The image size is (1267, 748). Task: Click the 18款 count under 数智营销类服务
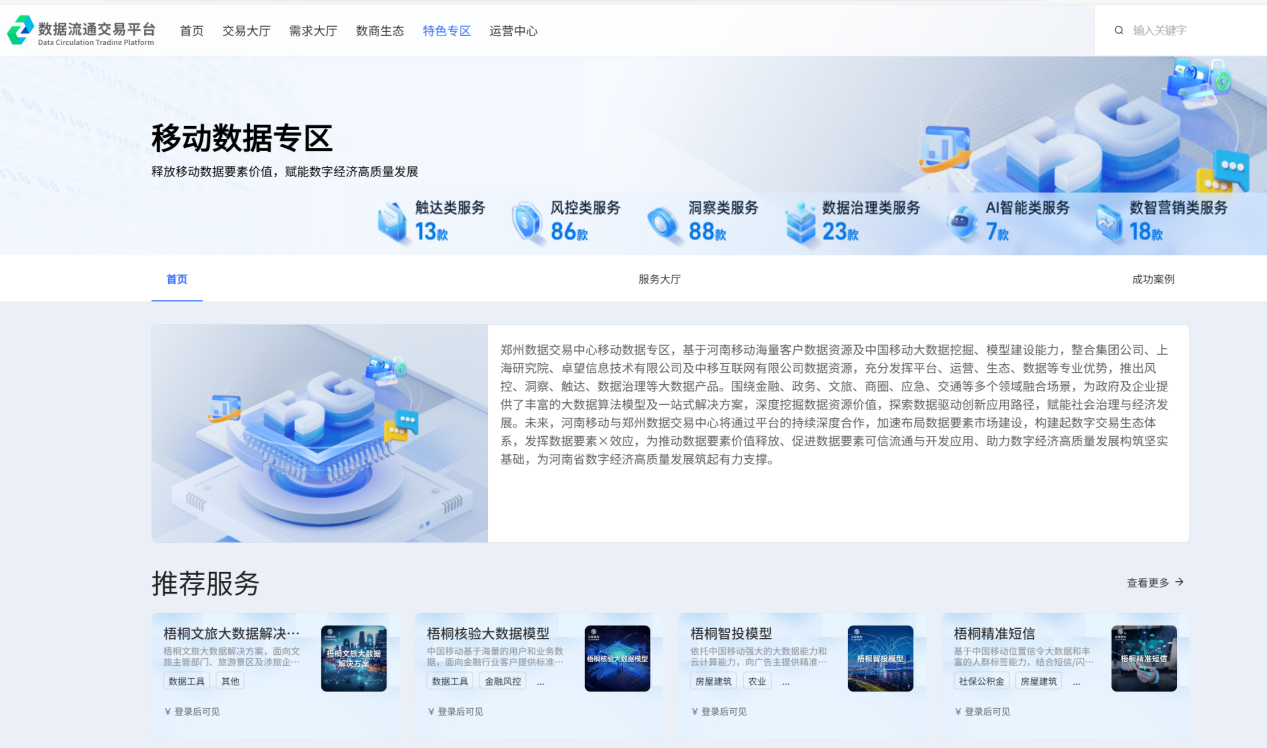1147,232
